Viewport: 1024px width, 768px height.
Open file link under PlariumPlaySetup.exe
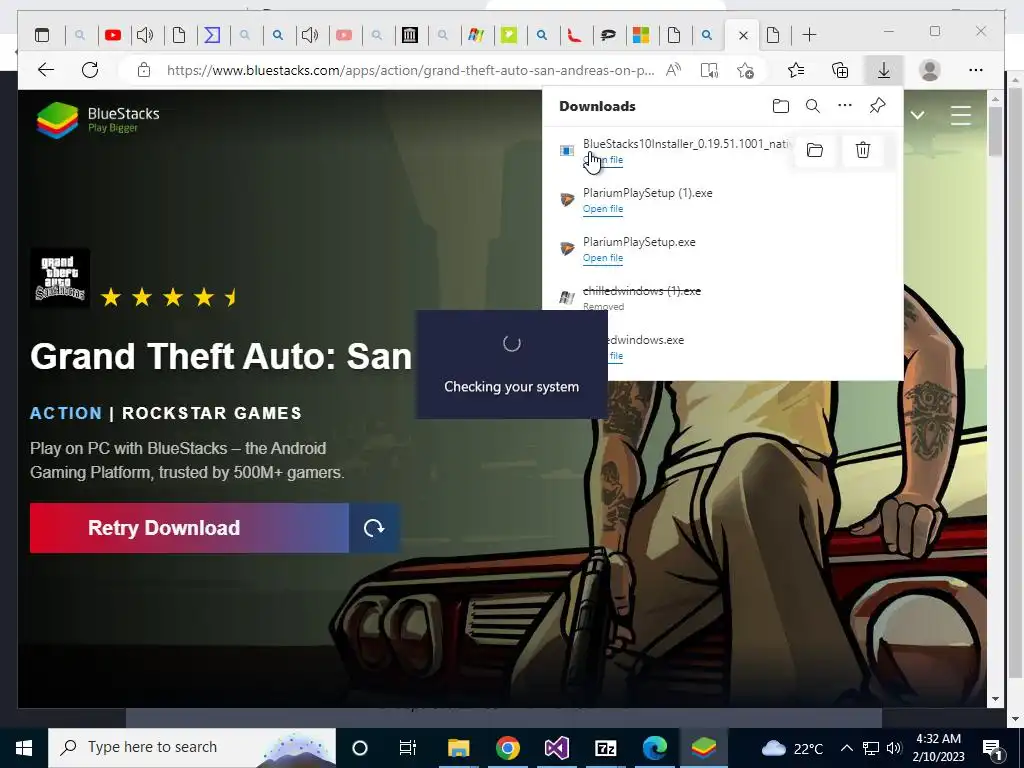[603, 258]
